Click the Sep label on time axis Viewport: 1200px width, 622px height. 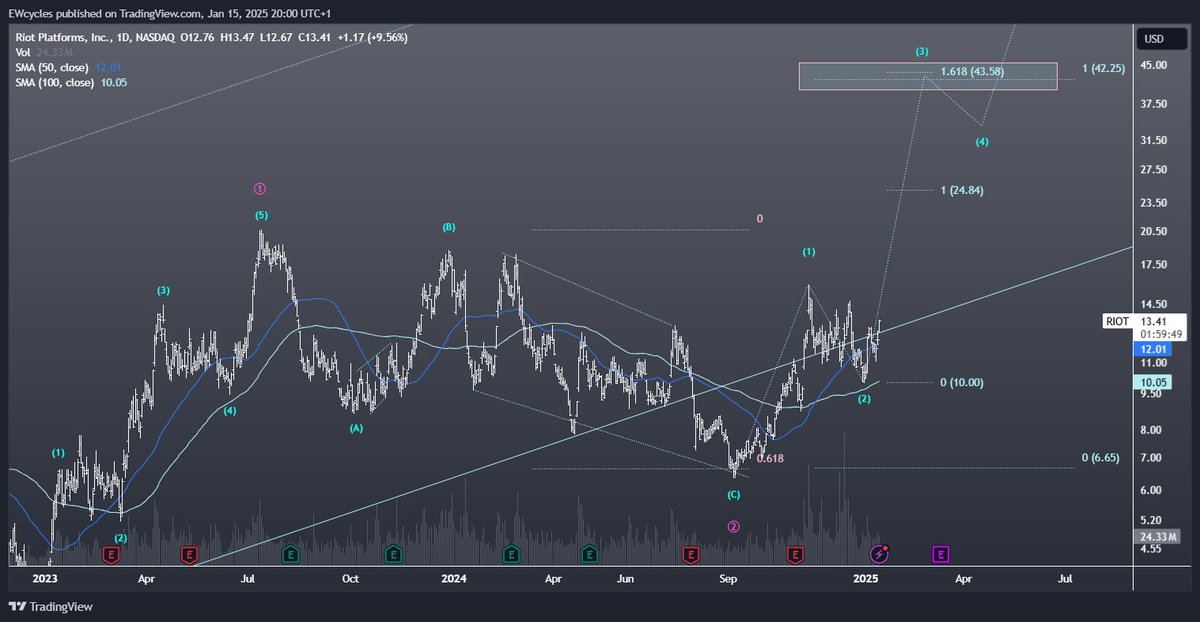(729, 578)
